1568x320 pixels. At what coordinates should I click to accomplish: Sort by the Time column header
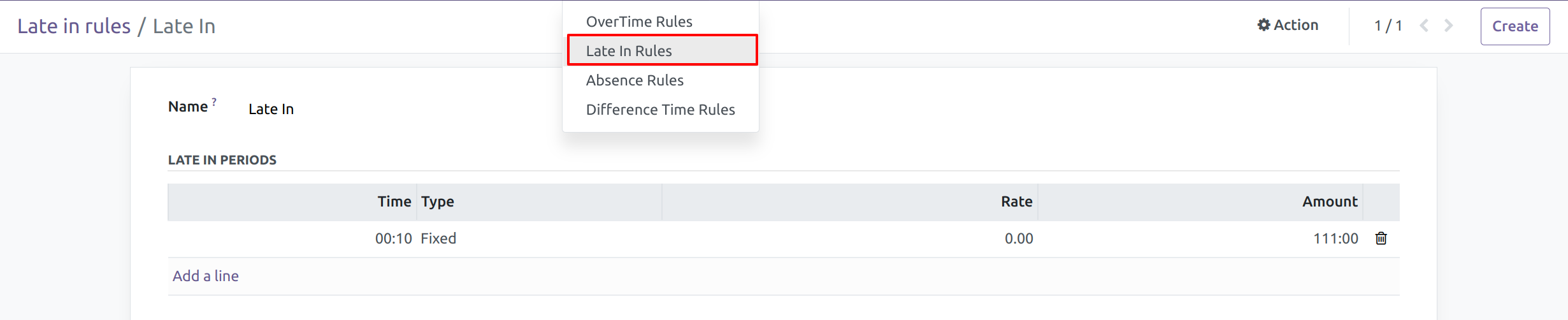click(x=394, y=201)
